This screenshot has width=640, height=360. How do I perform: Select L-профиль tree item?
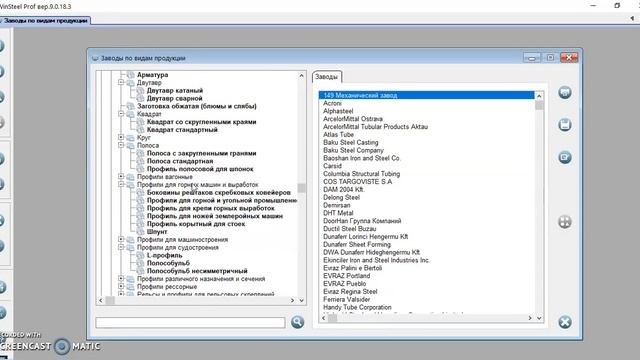[x=164, y=255]
